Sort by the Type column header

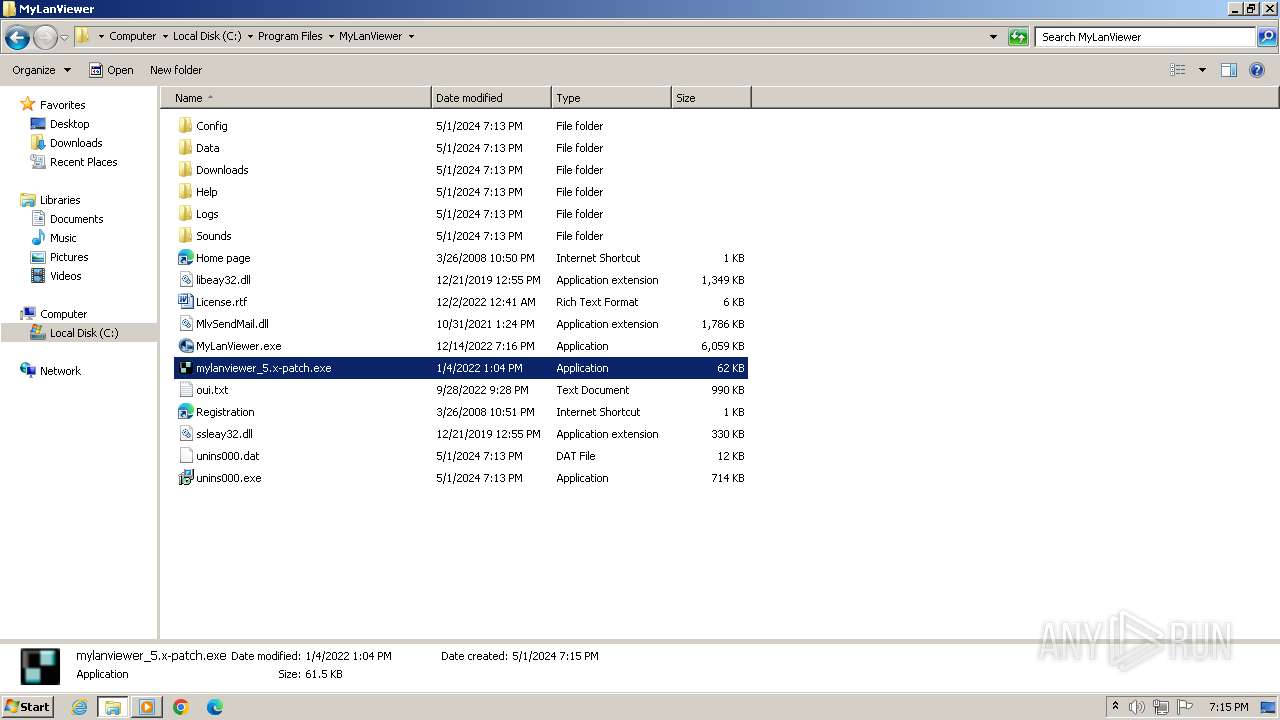611,98
